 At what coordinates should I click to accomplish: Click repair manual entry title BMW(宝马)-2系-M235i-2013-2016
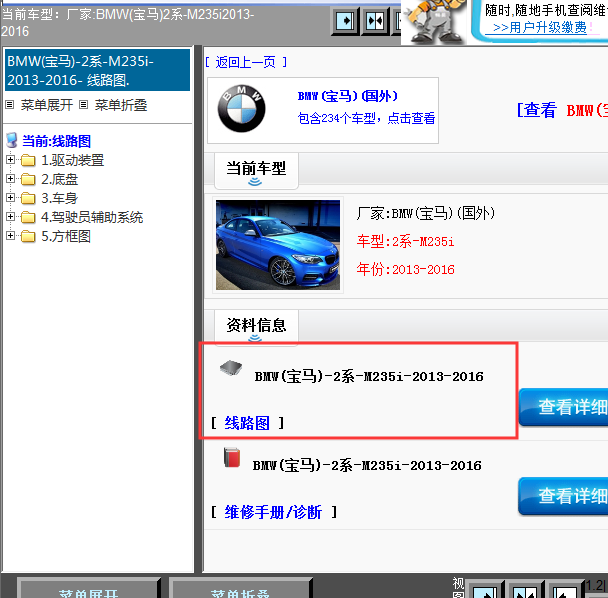tap(367, 465)
